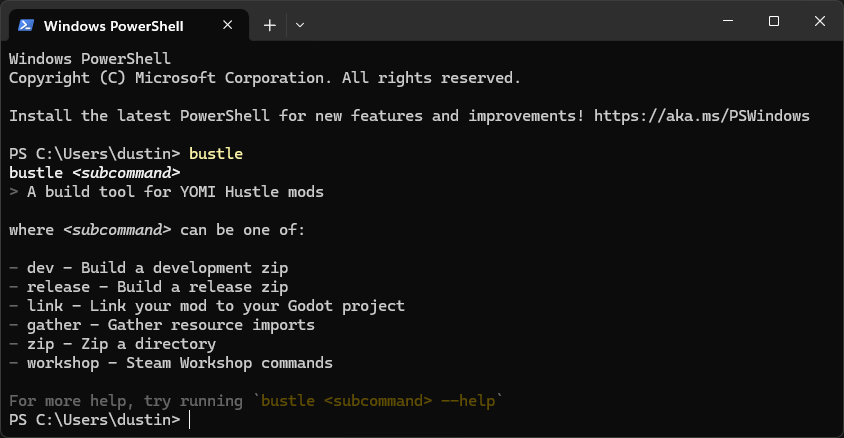Viewport: 844px width, 438px height.
Task: Click the active prompt cursor on the last line
Action: tap(189, 420)
